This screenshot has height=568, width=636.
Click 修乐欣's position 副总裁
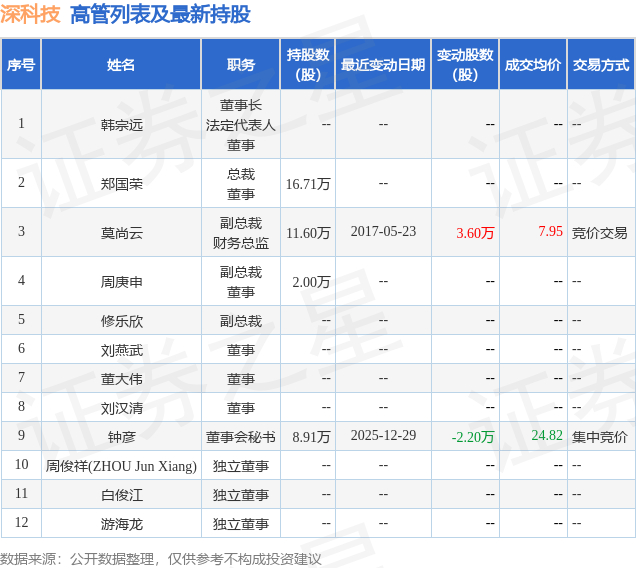241,321
